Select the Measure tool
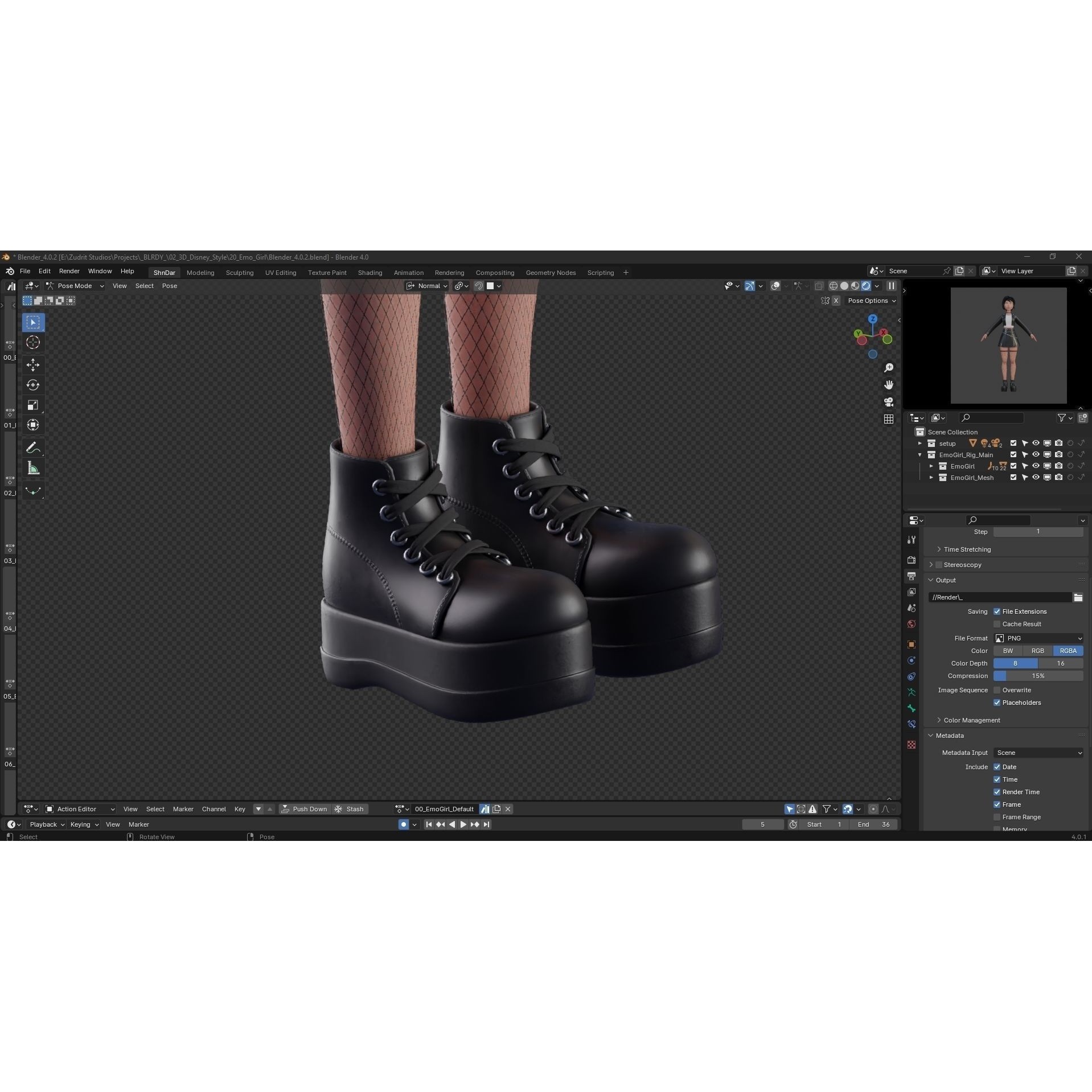This screenshot has width=1092, height=1092. pyautogui.click(x=33, y=467)
